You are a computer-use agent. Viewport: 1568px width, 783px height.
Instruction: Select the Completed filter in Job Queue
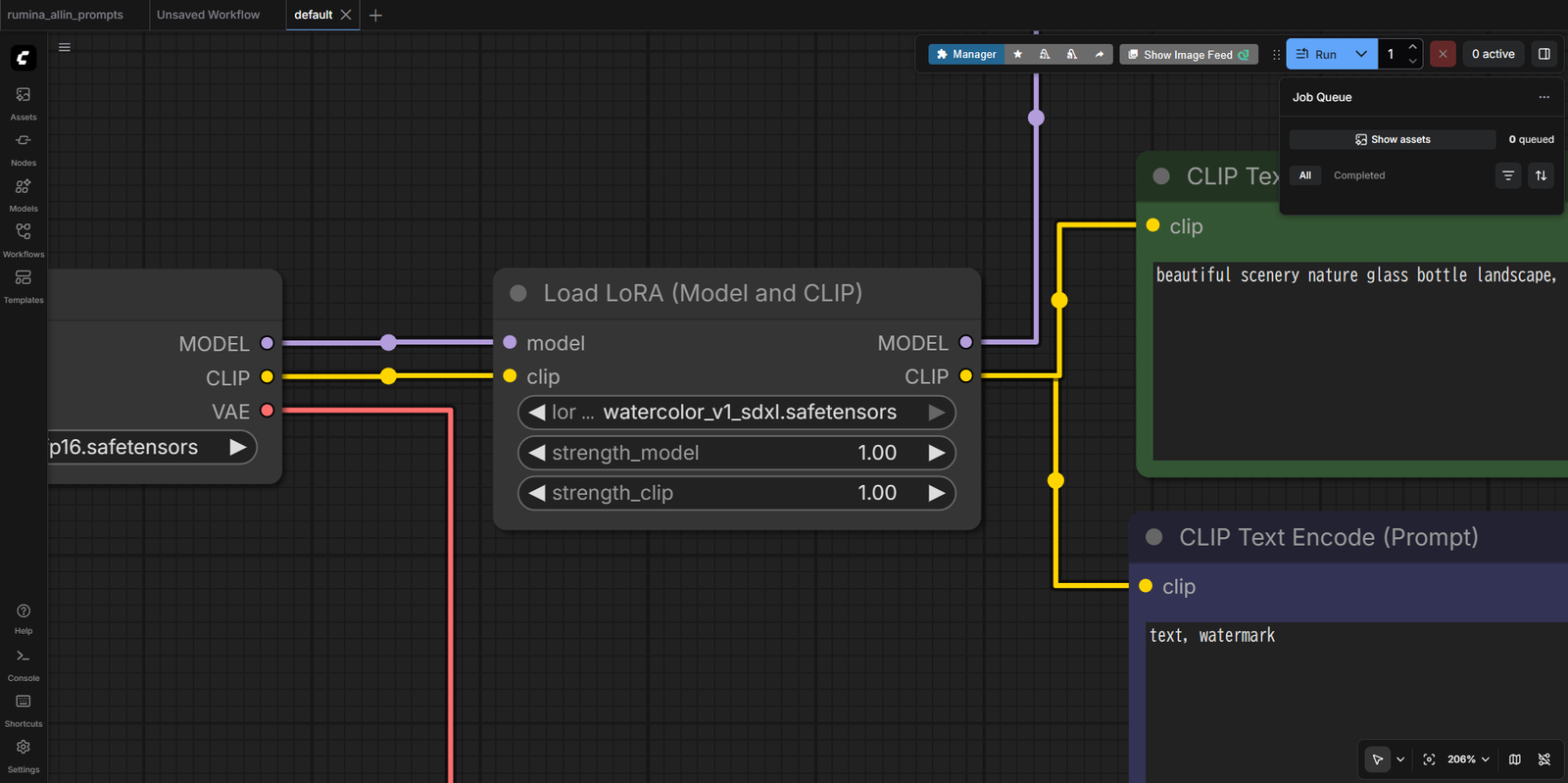click(x=1358, y=175)
